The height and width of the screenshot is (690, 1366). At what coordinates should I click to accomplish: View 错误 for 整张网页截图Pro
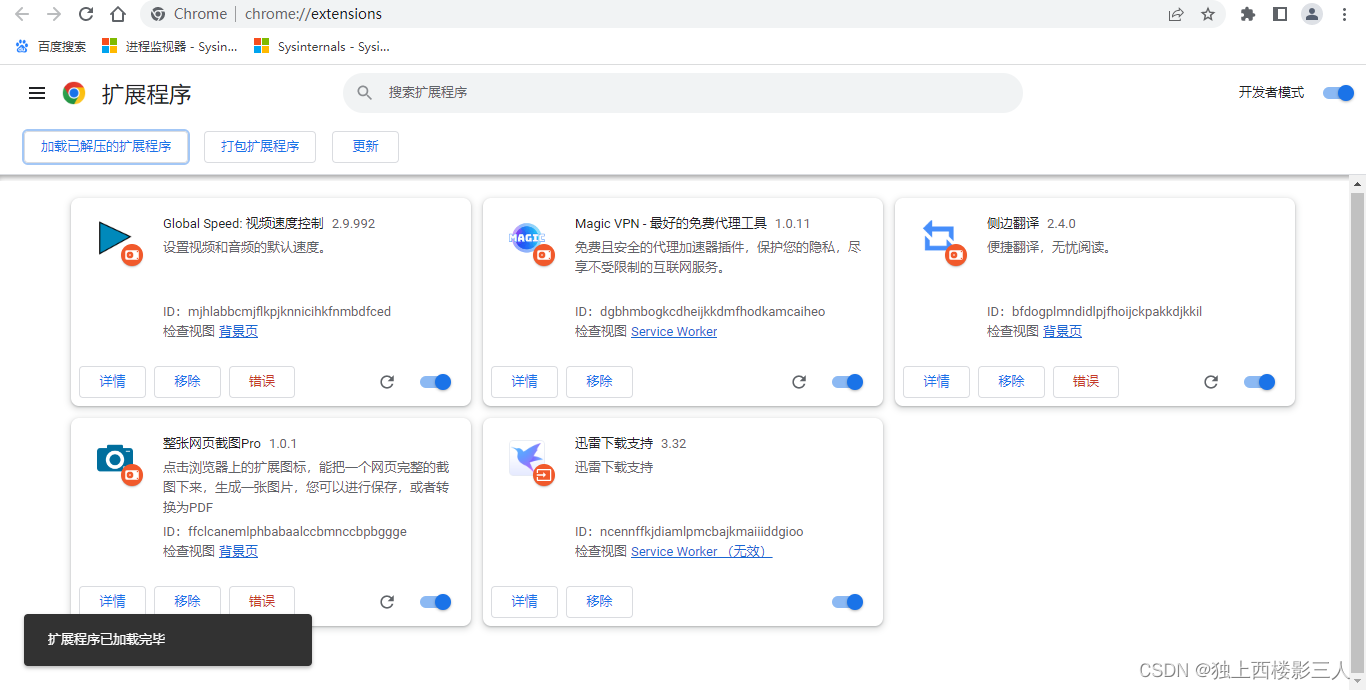[x=262, y=602]
